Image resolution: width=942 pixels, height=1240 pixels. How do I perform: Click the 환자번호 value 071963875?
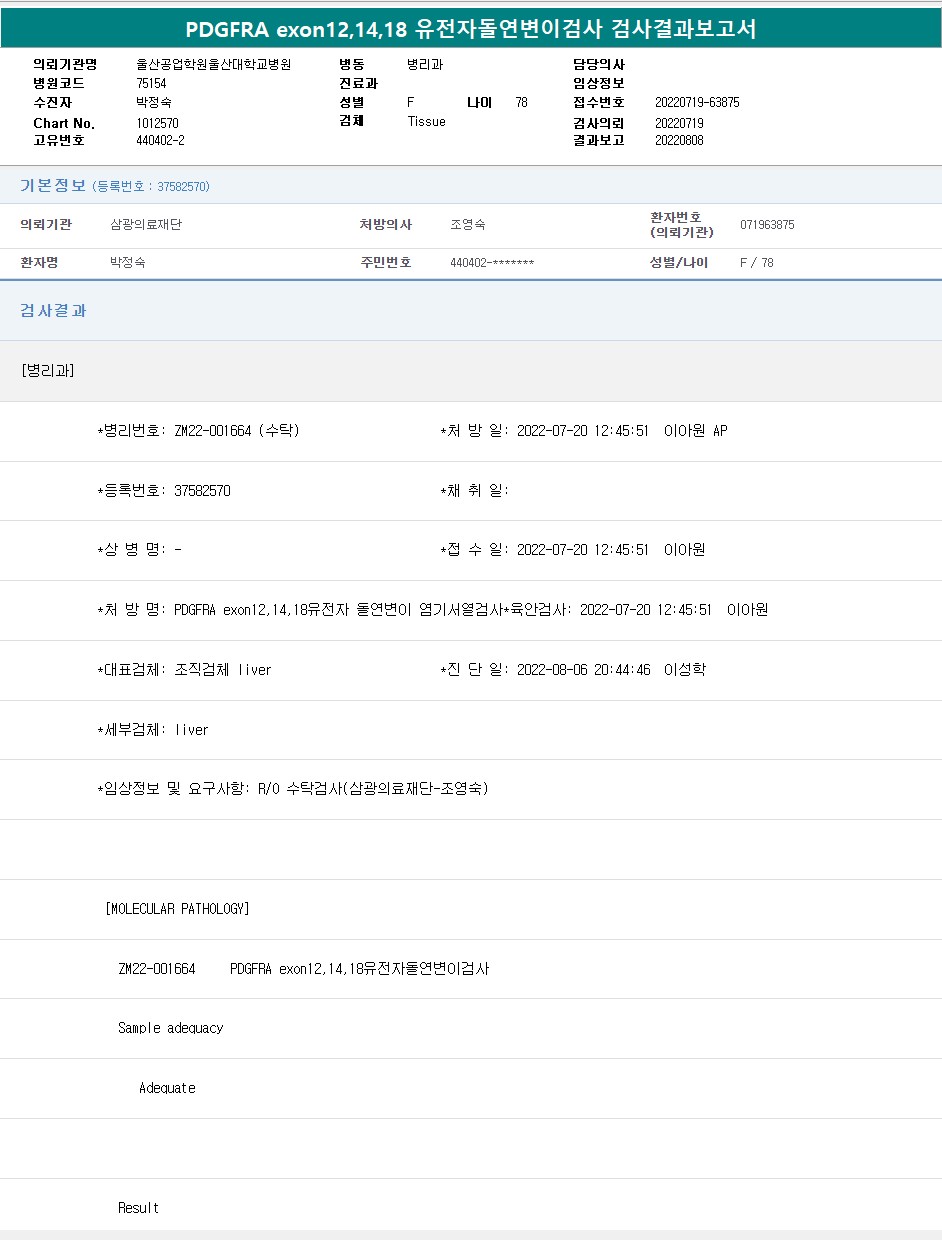click(767, 225)
